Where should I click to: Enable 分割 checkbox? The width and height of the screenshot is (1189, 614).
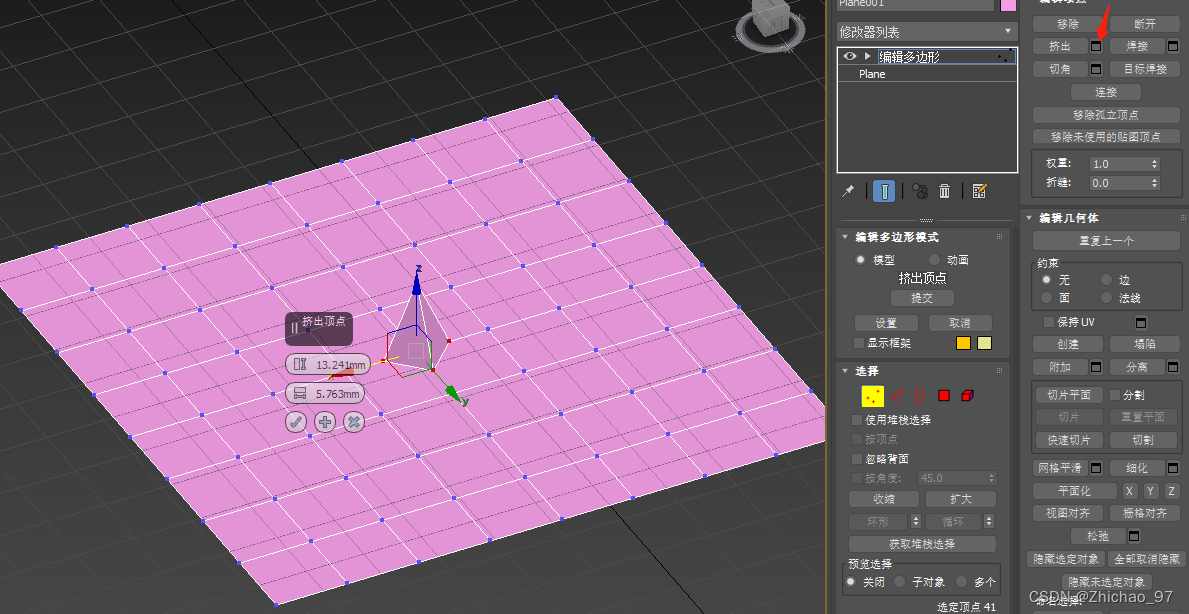point(1115,395)
